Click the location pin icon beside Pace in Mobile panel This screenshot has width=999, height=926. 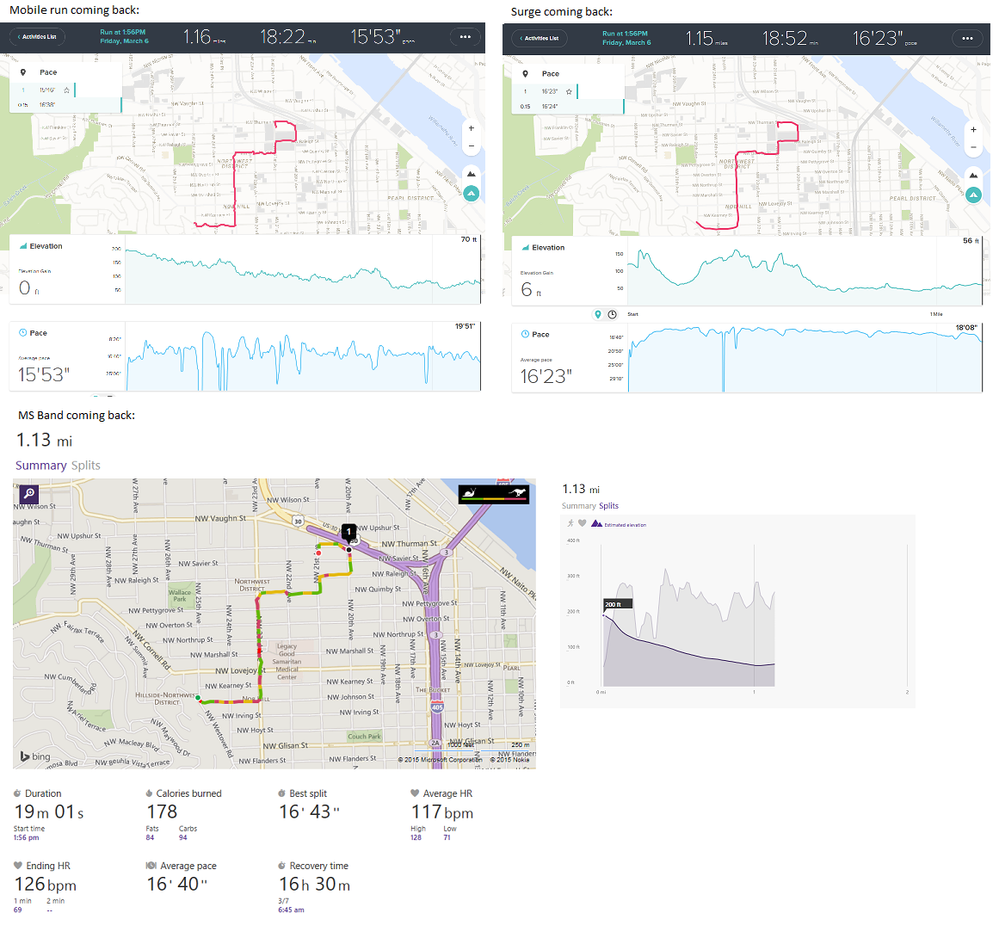(23, 73)
